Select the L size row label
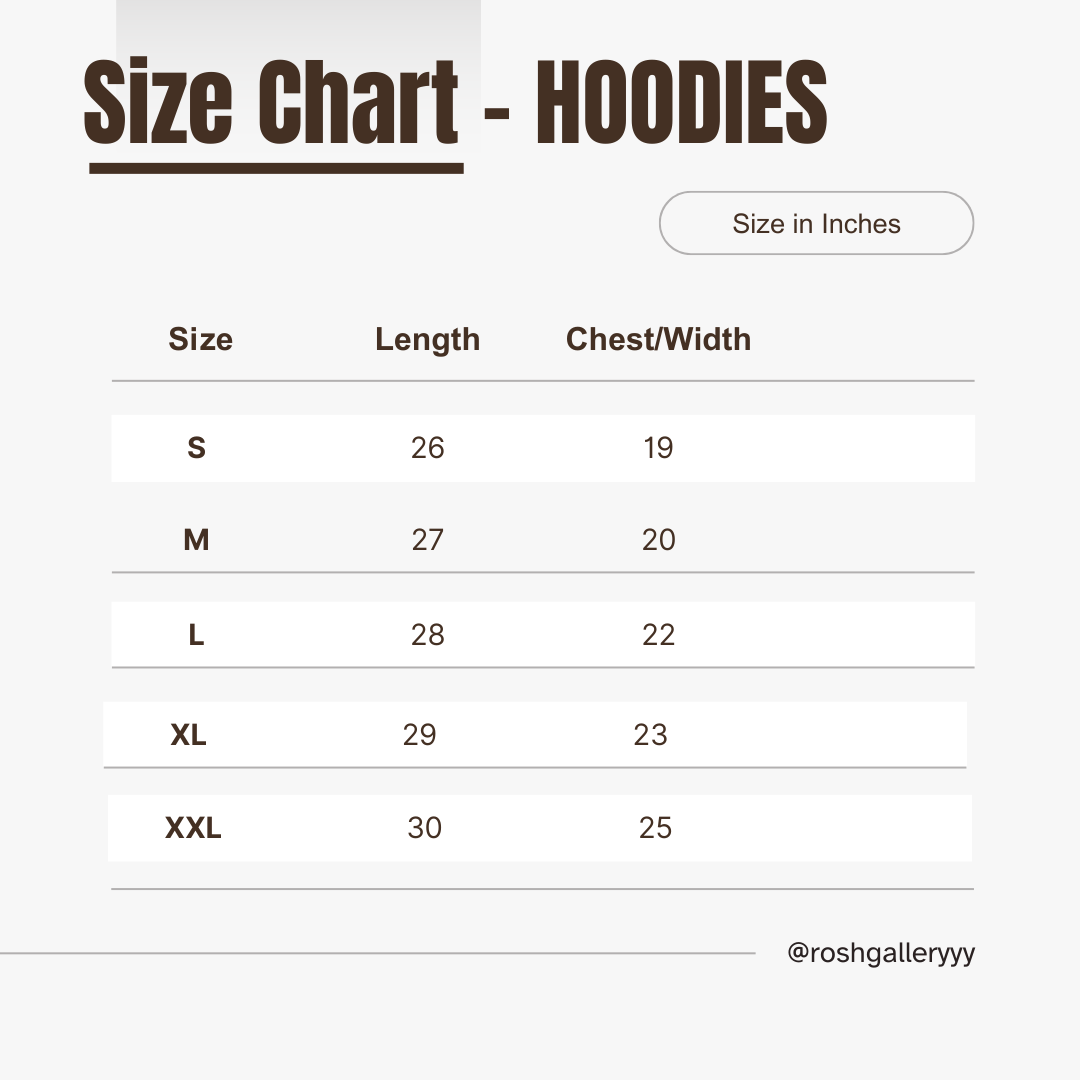Viewport: 1080px width, 1080px height. (196, 635)
